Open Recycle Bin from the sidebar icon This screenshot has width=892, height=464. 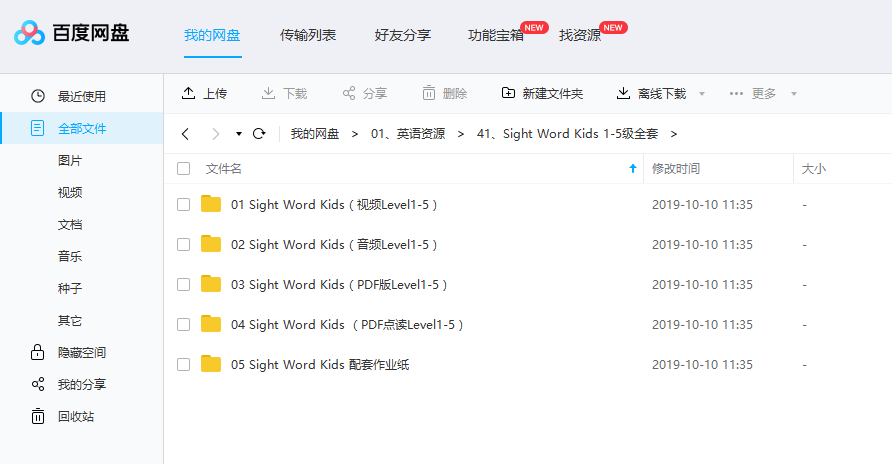coord(38,416)
